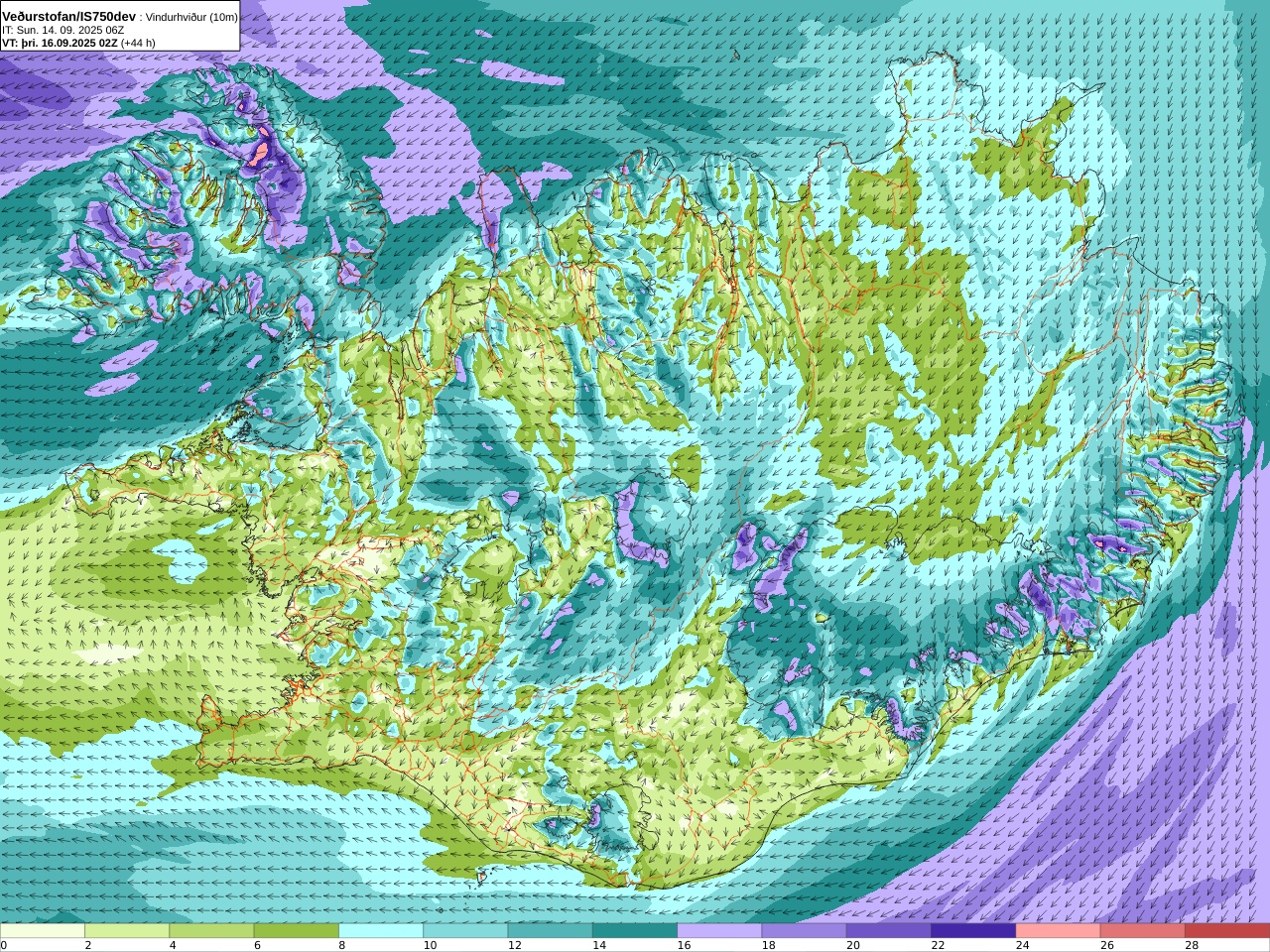The width and height of the screenshot is (1270, 952).
Task: Select the green 4–6 legend swatch
Action: (x=211, y=931)
